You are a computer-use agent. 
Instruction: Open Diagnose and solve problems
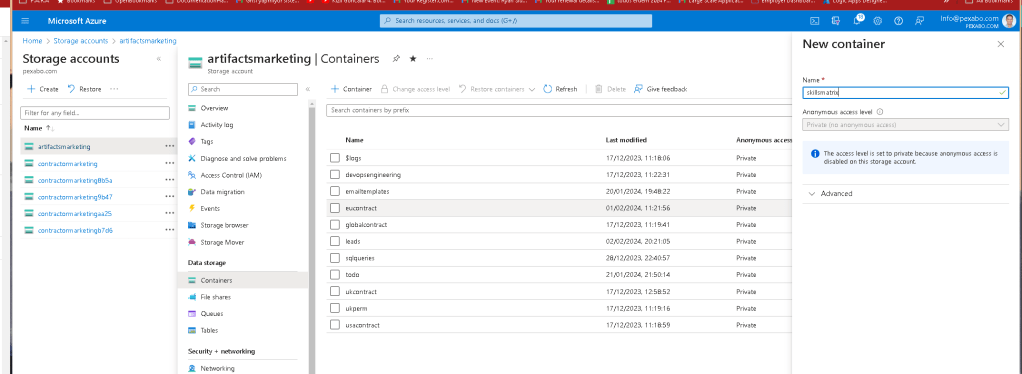pos(243,158)
